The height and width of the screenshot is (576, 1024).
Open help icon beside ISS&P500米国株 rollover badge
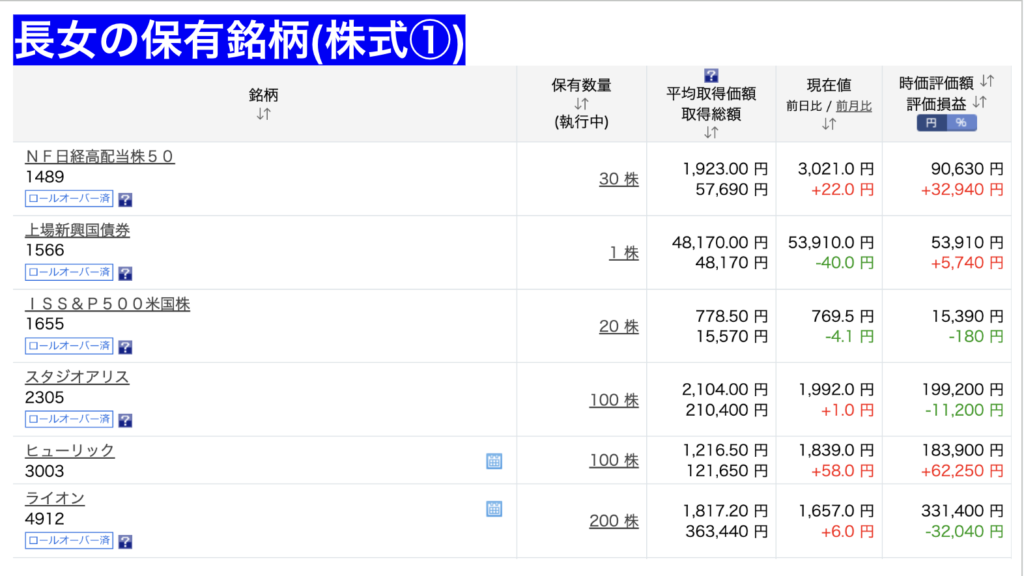click(125, 347)
